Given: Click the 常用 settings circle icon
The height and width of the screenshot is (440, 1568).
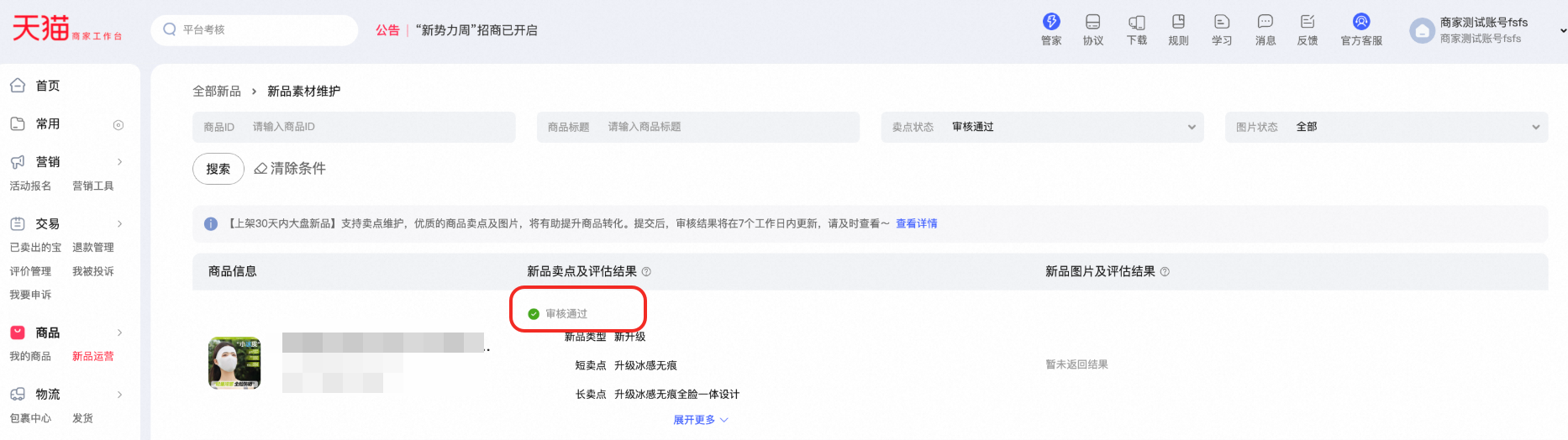Looking at the screenshot, I should [118, 124].
